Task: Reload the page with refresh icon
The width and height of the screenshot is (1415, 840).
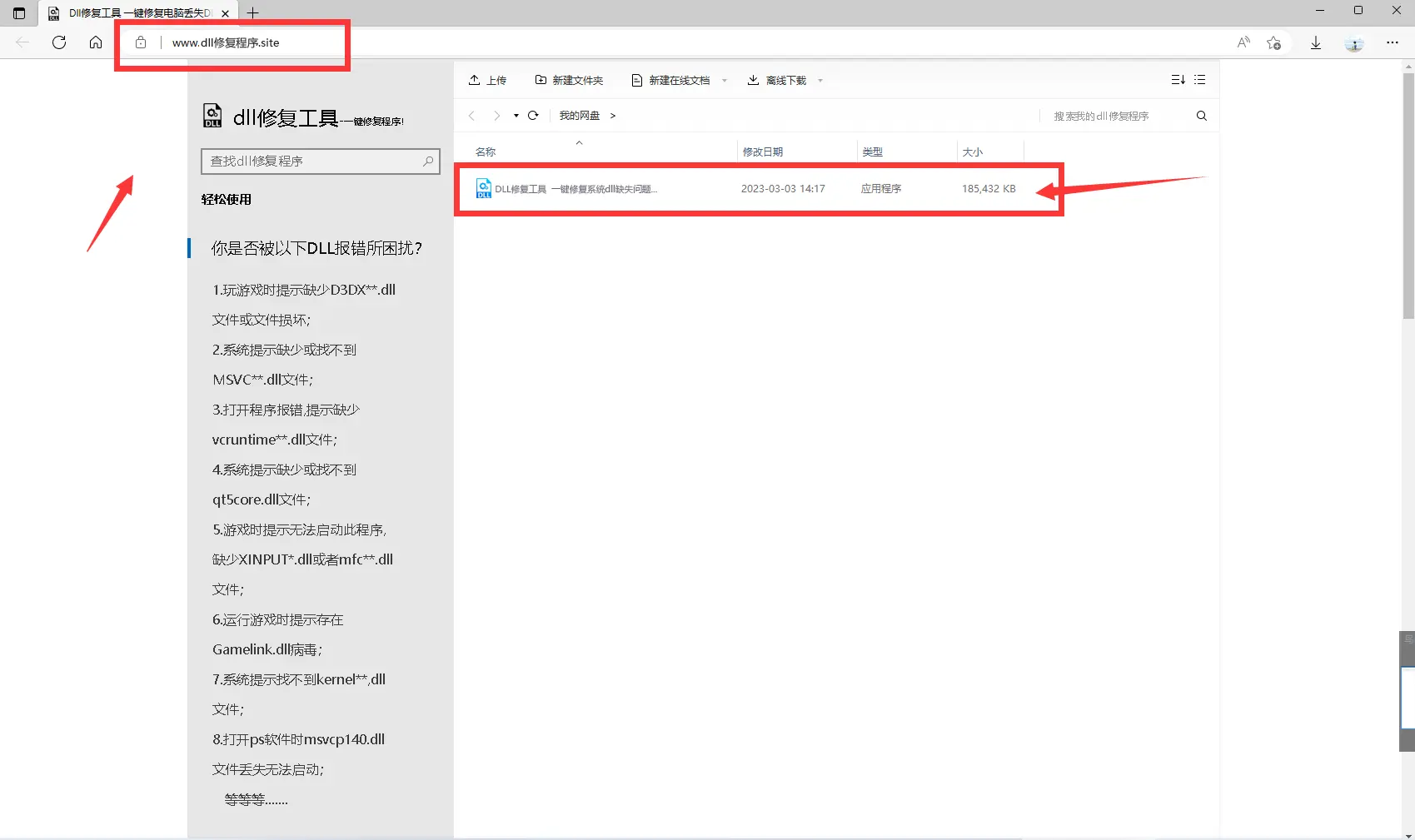Action: click(59, 42)
